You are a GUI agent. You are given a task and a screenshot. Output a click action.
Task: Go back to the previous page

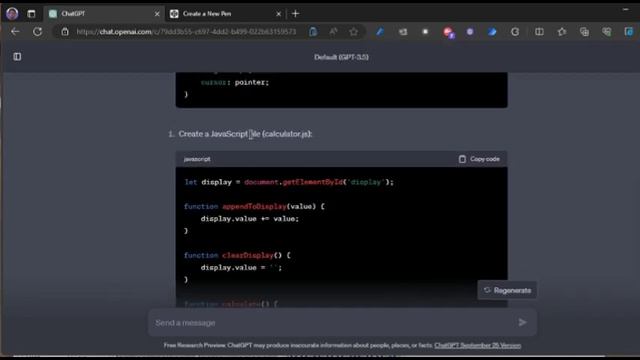point(15,31)
